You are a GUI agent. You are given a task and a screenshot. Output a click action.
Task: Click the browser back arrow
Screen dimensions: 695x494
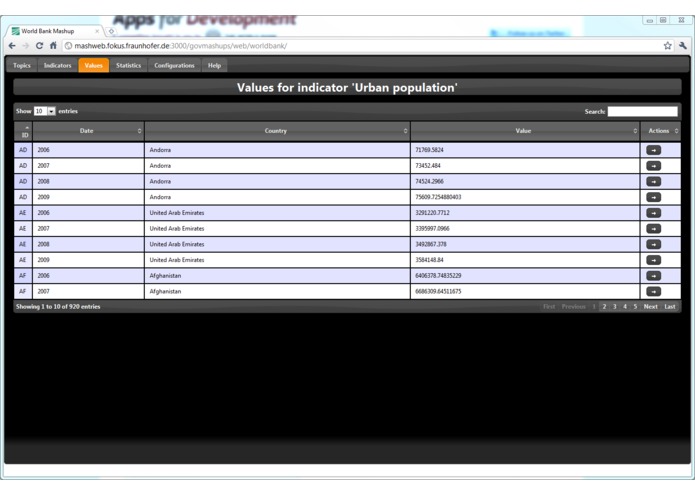pos(12,46)
